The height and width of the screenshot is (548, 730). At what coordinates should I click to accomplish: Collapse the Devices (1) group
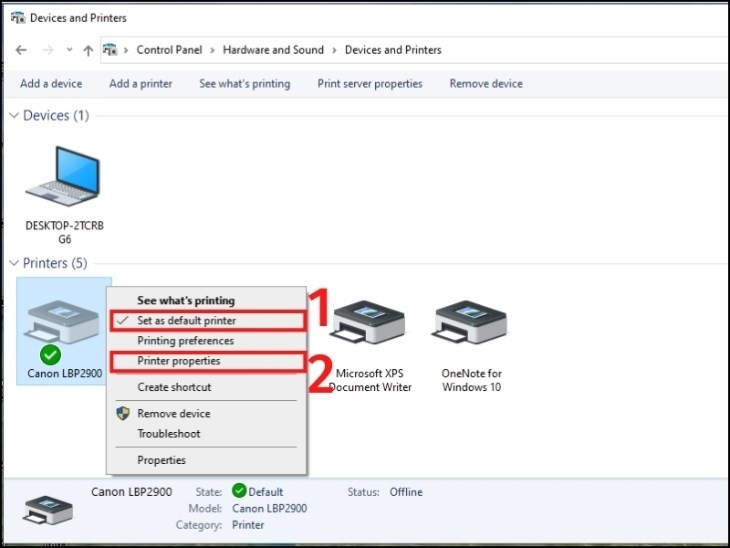14,116
